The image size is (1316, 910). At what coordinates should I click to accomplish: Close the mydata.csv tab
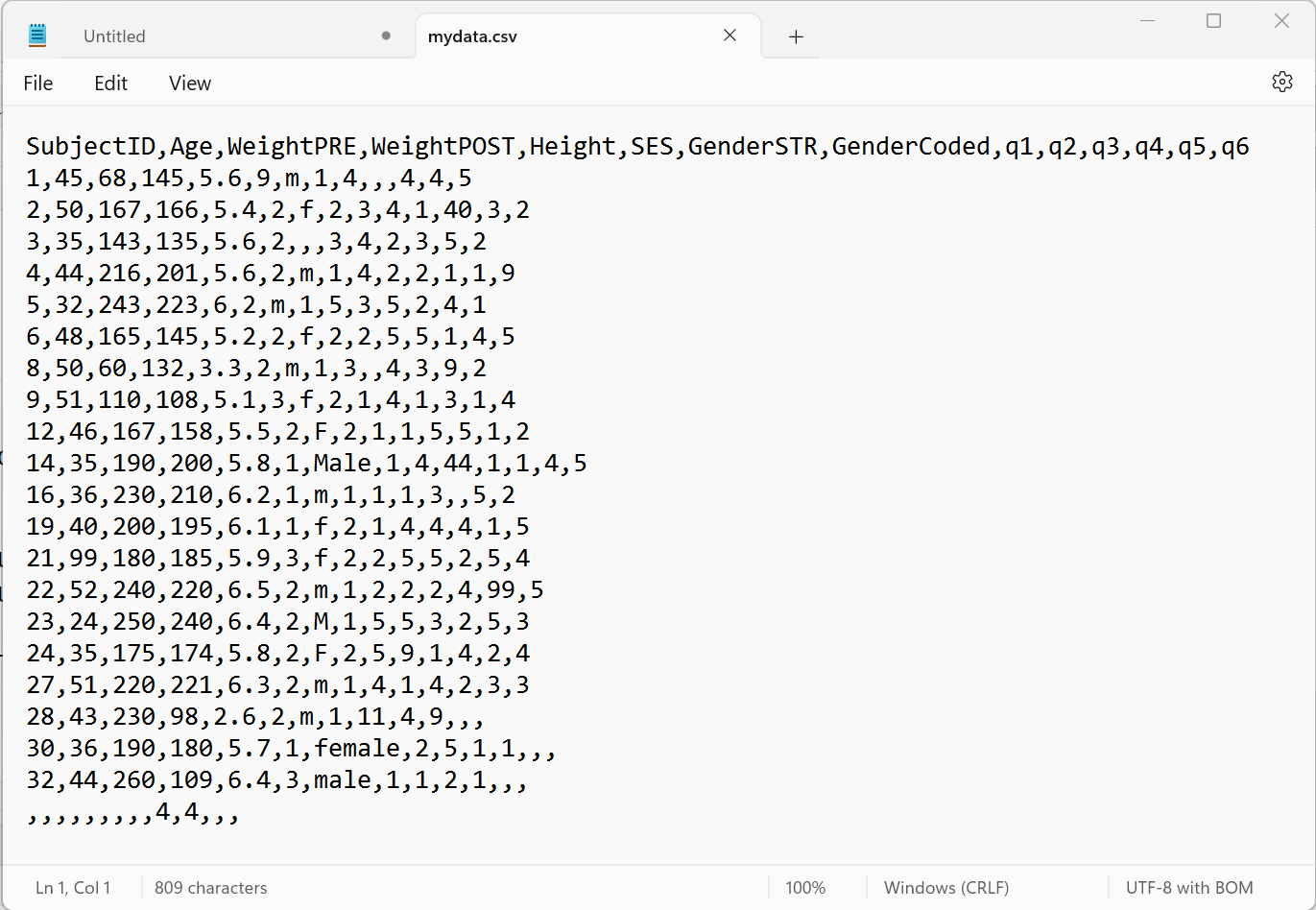pos(730,36)
